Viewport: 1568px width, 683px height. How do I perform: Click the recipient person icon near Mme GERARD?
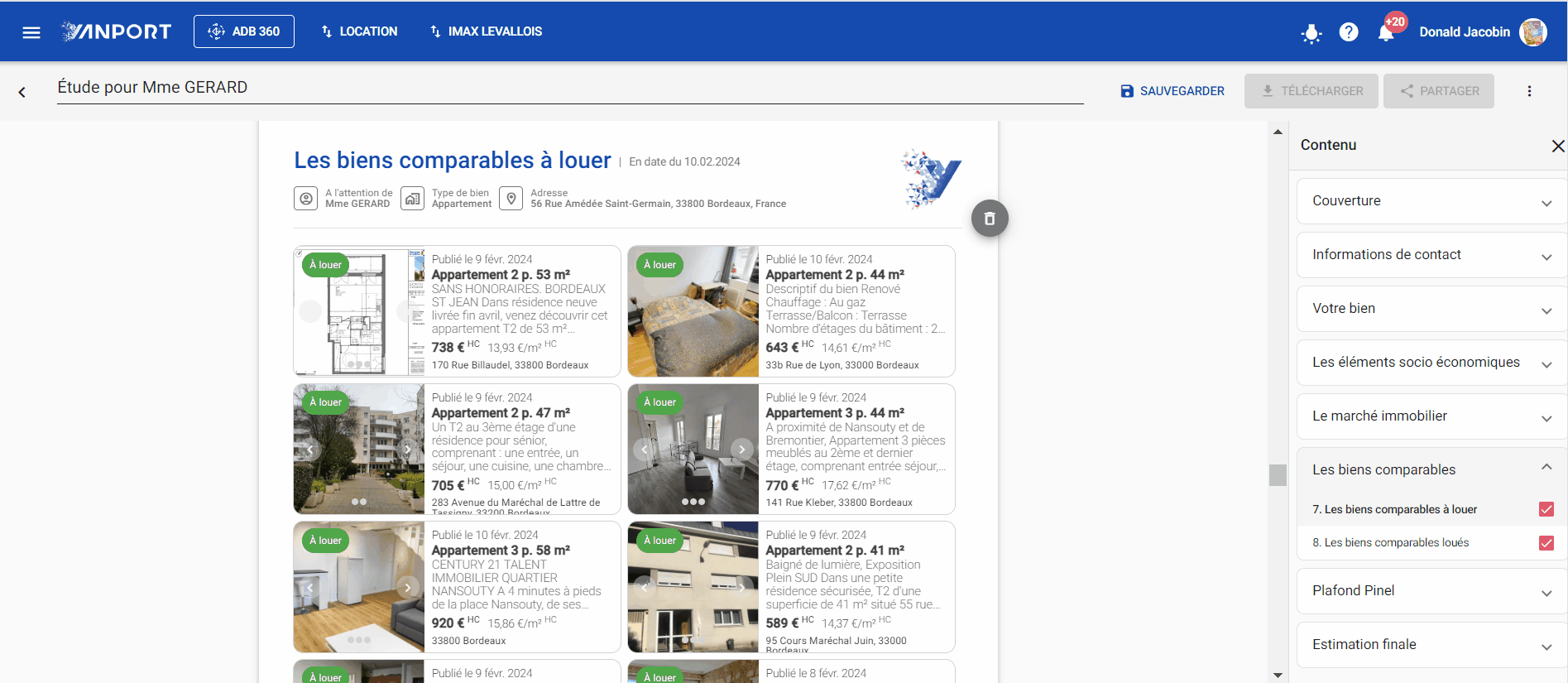[306, 199]
